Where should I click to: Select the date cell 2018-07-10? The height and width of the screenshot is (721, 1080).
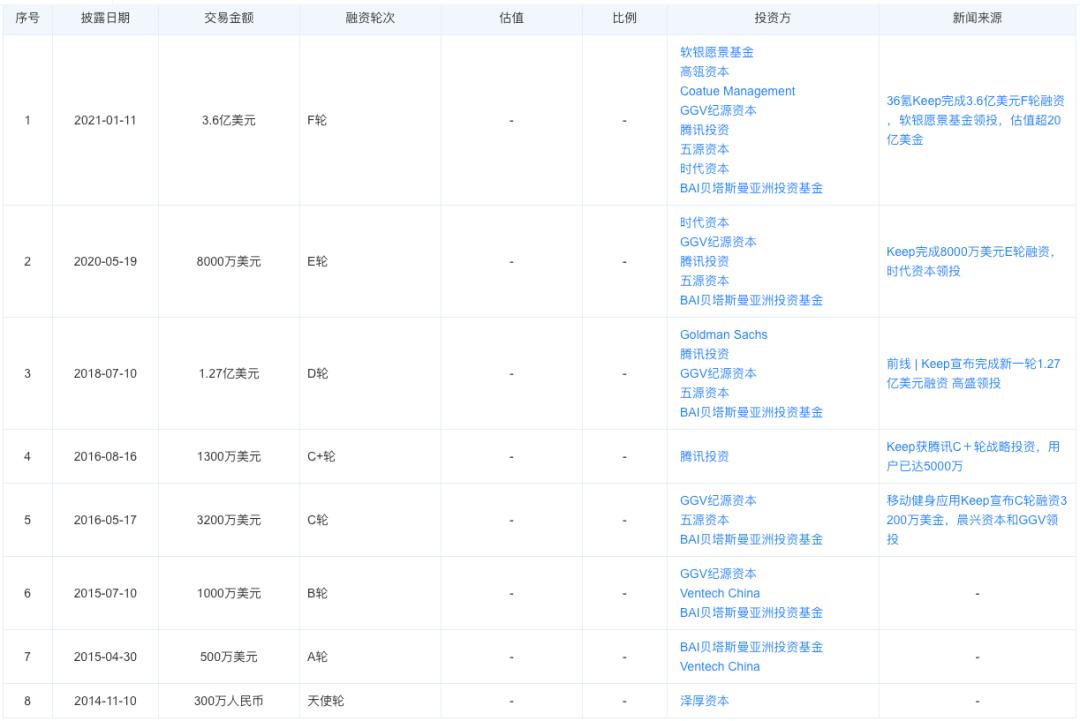coord(105,373)
